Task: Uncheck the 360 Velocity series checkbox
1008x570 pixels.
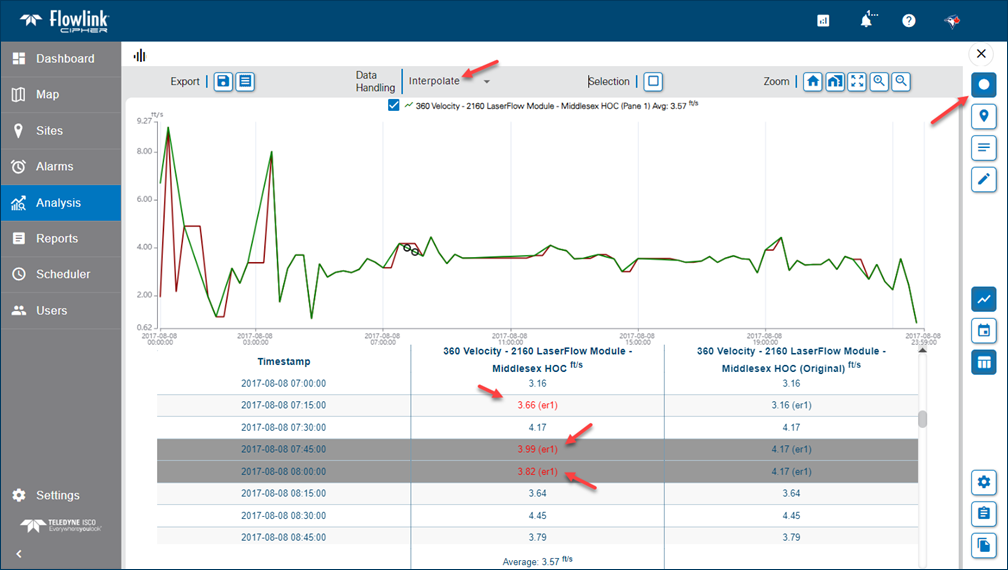Action: 394,104
